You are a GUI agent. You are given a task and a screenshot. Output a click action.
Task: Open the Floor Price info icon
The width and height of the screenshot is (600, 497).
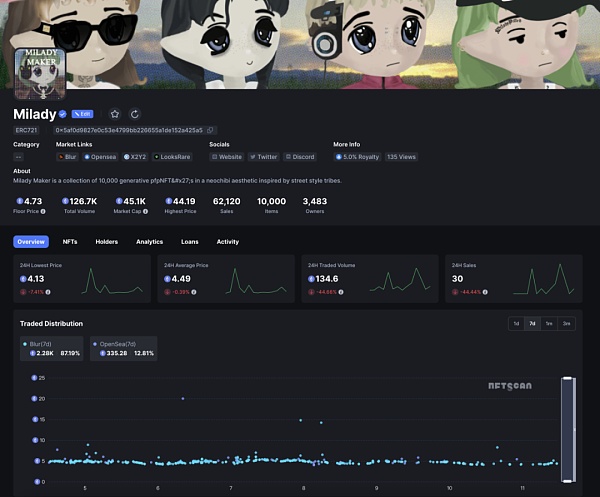(x=43, y=211)
